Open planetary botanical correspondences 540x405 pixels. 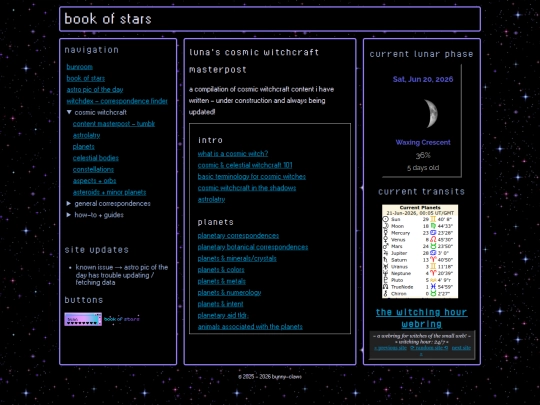[x=253, y=247]
